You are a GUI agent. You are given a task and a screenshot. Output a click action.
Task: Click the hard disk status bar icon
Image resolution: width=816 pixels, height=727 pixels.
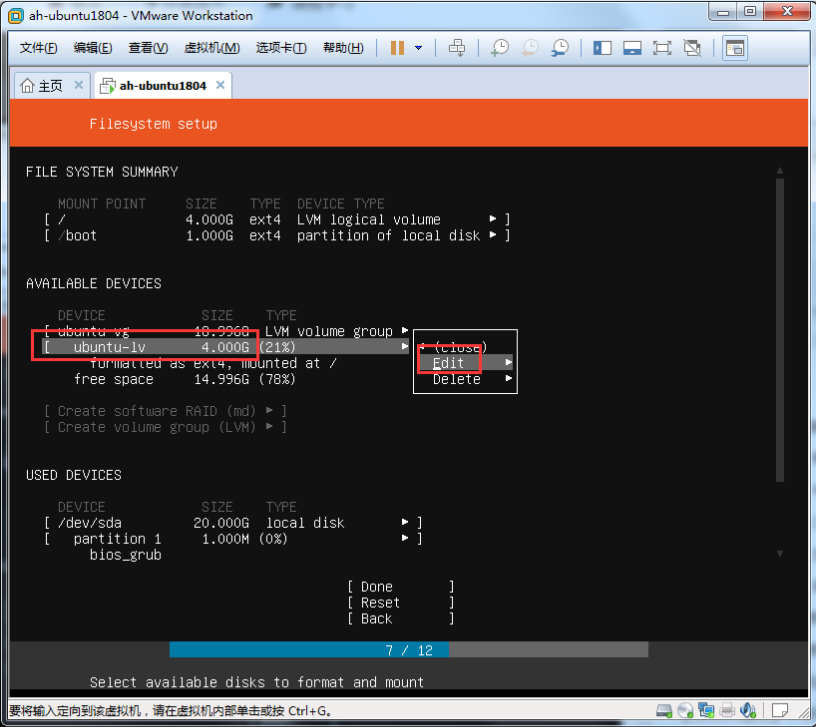(664, 711)
